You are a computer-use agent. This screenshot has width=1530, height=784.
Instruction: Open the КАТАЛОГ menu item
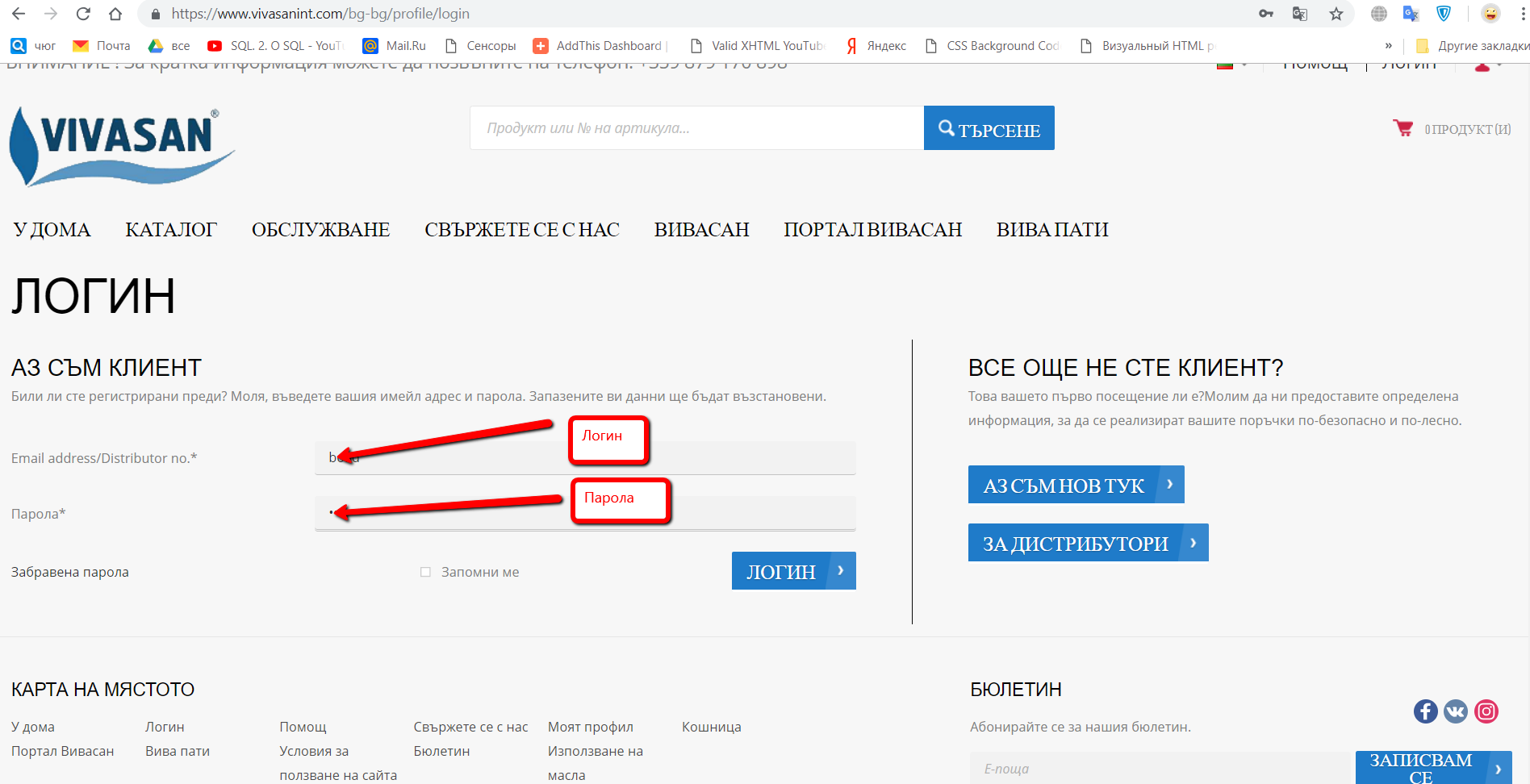[x=171, y=230]
